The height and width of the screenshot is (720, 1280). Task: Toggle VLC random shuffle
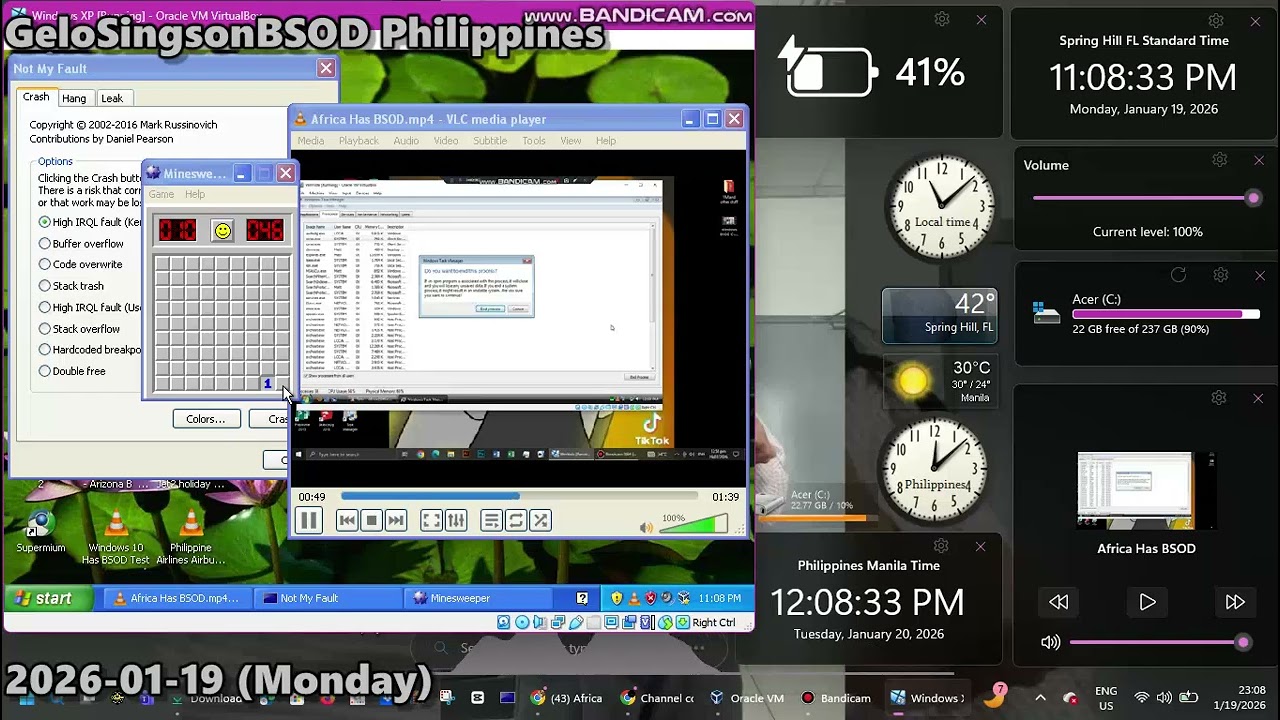click(x=540, y=520)
